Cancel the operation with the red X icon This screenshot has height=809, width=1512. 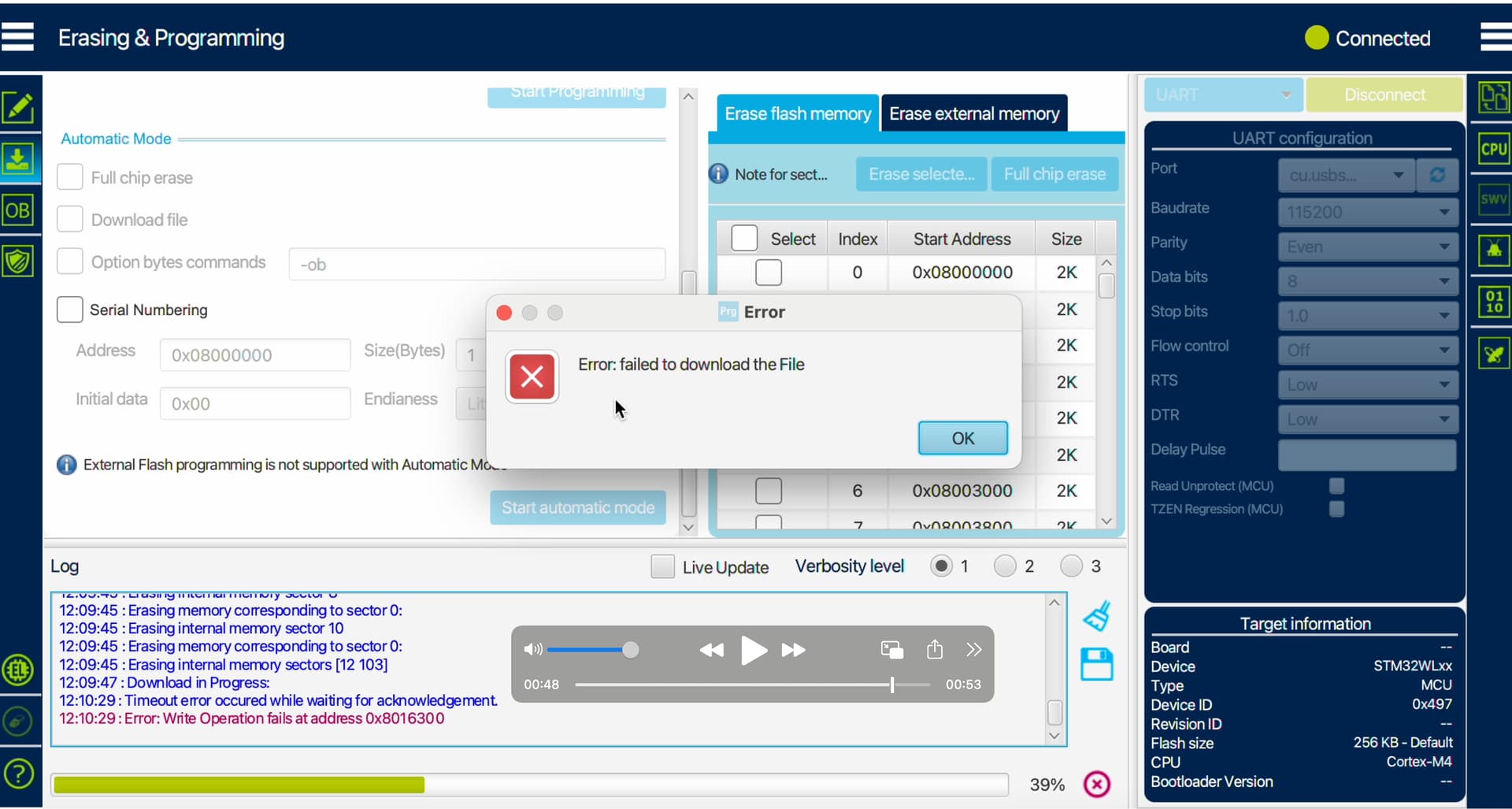point(1097,784)
